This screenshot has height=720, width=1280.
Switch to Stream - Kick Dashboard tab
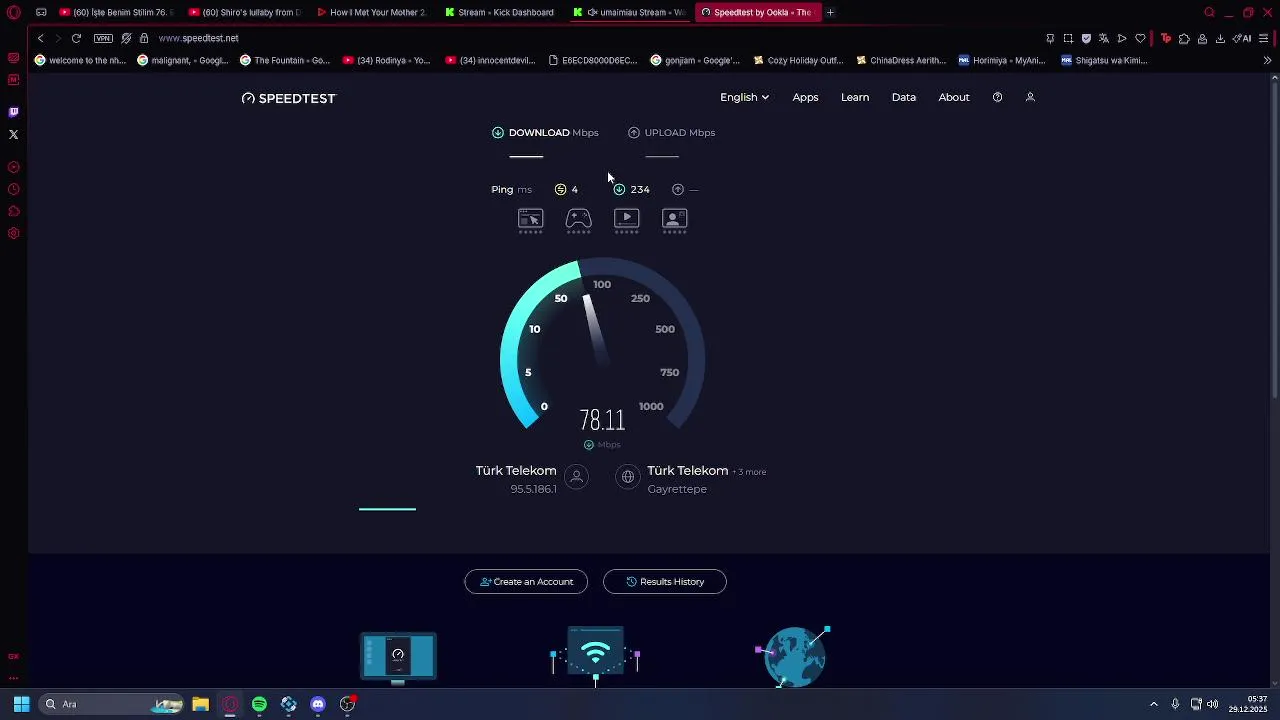tap(499, 12)
